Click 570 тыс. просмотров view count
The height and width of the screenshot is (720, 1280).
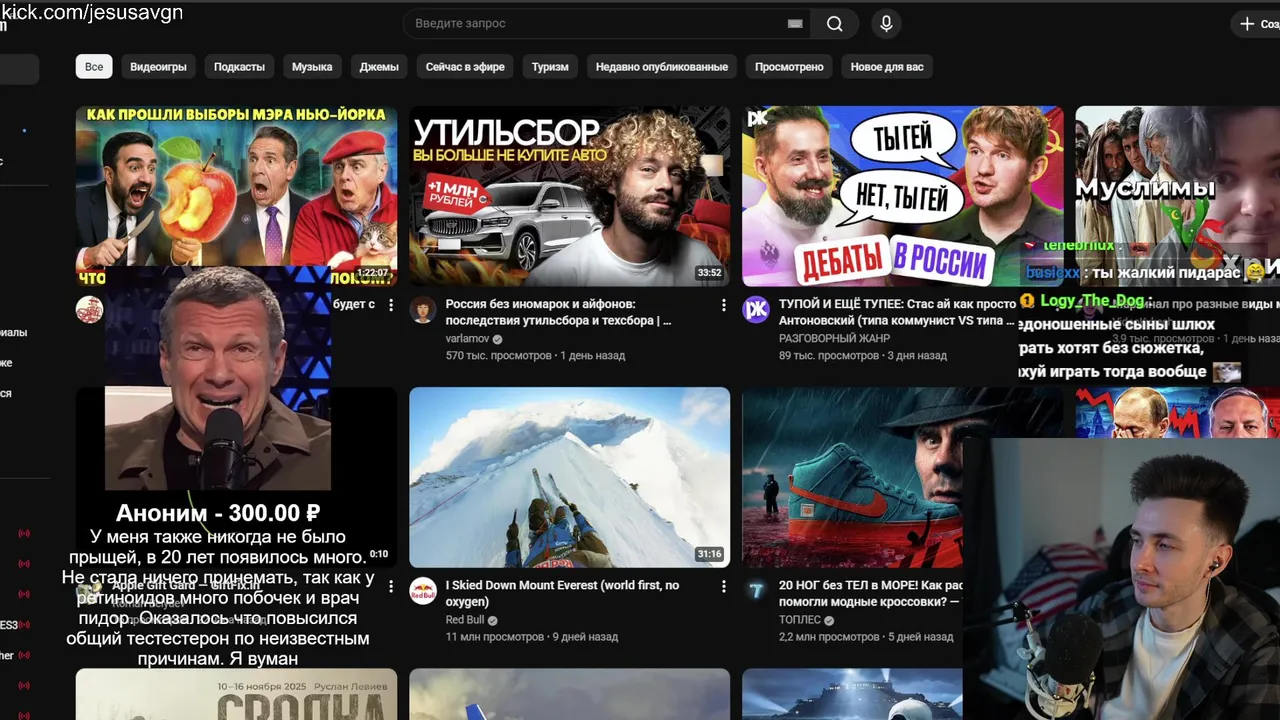[x=498, y=355]
